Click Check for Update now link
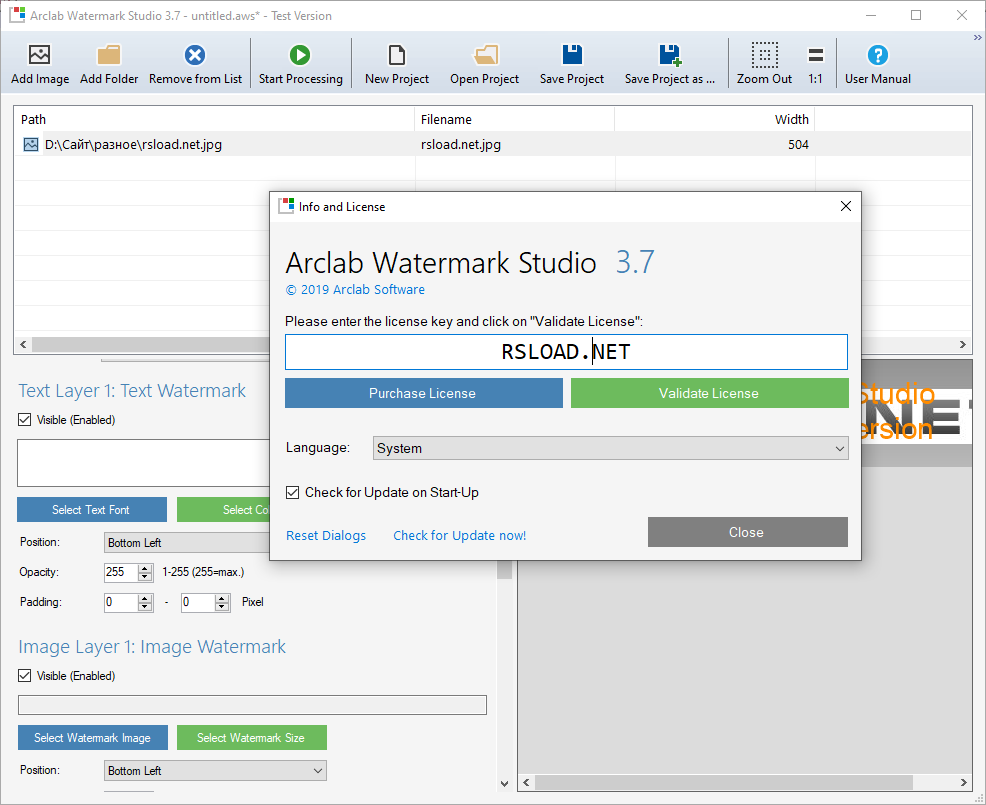The width and height of the screenshot is (986, 805). pos(460,536)
